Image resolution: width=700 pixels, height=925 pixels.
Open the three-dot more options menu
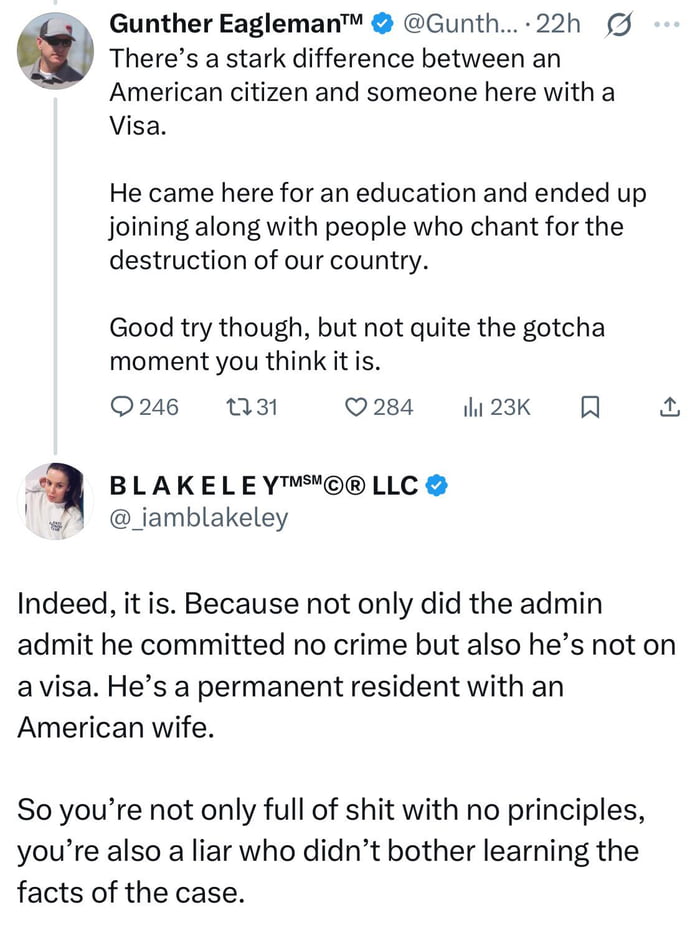click(667, 24)
